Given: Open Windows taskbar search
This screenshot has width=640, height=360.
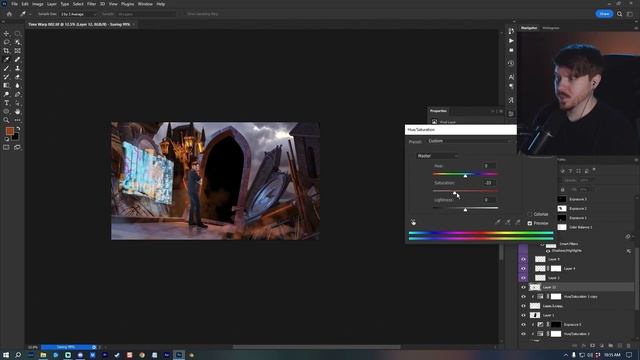Looking at the screenshot, I should coord(18,355).
